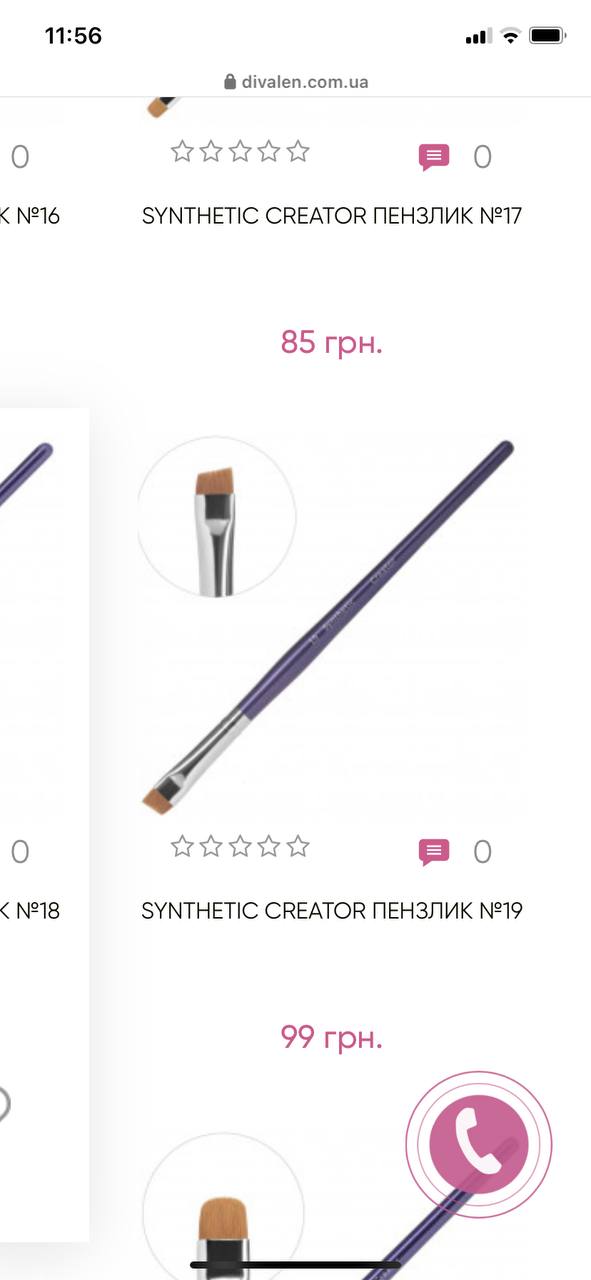The height and width of the screenshot is (1280, 591).
Task: Rate Пензлик №17 with the first star
Action: point(182,152)
